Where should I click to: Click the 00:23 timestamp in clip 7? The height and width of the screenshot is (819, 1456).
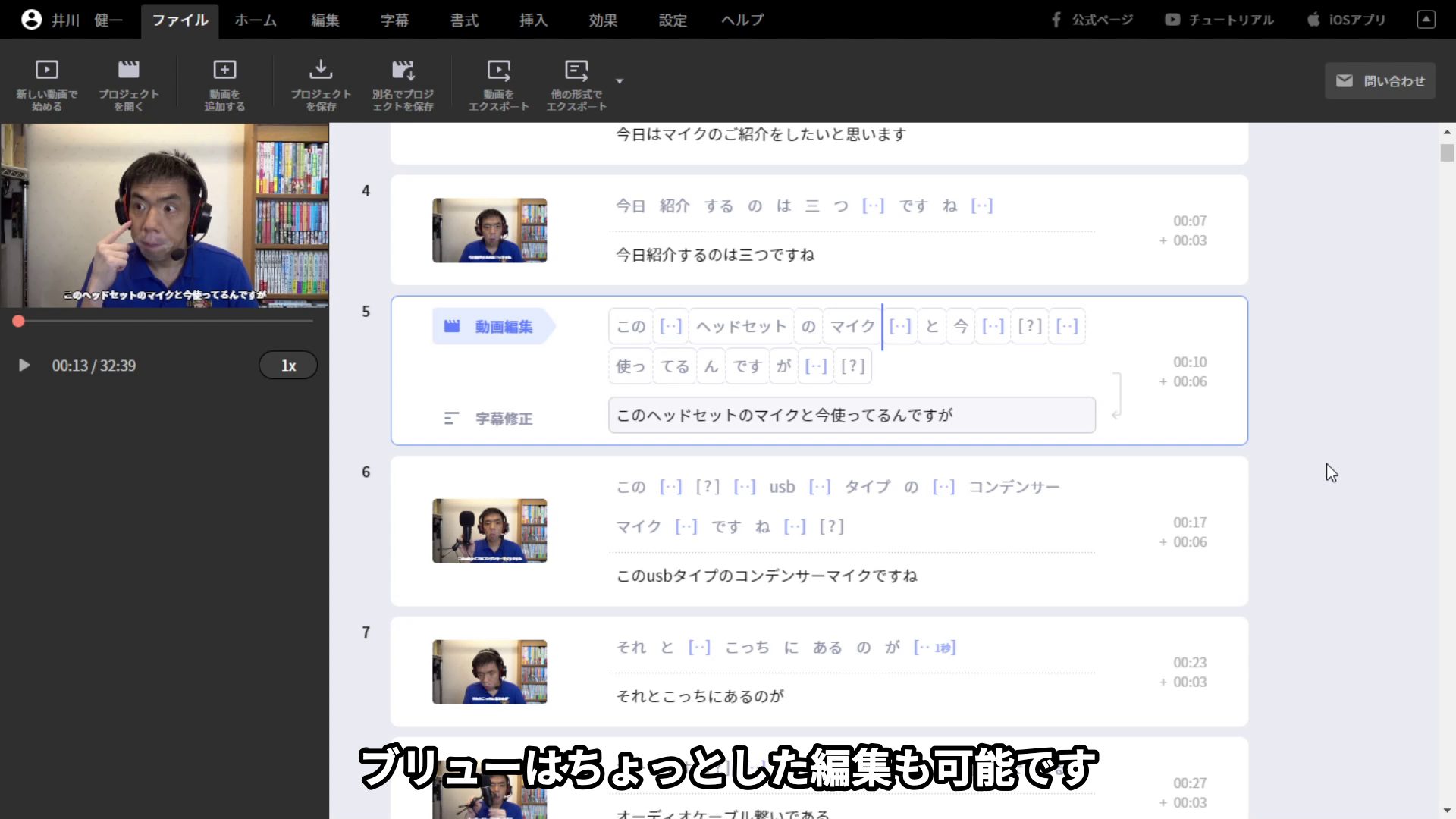tap(1190, 663)
